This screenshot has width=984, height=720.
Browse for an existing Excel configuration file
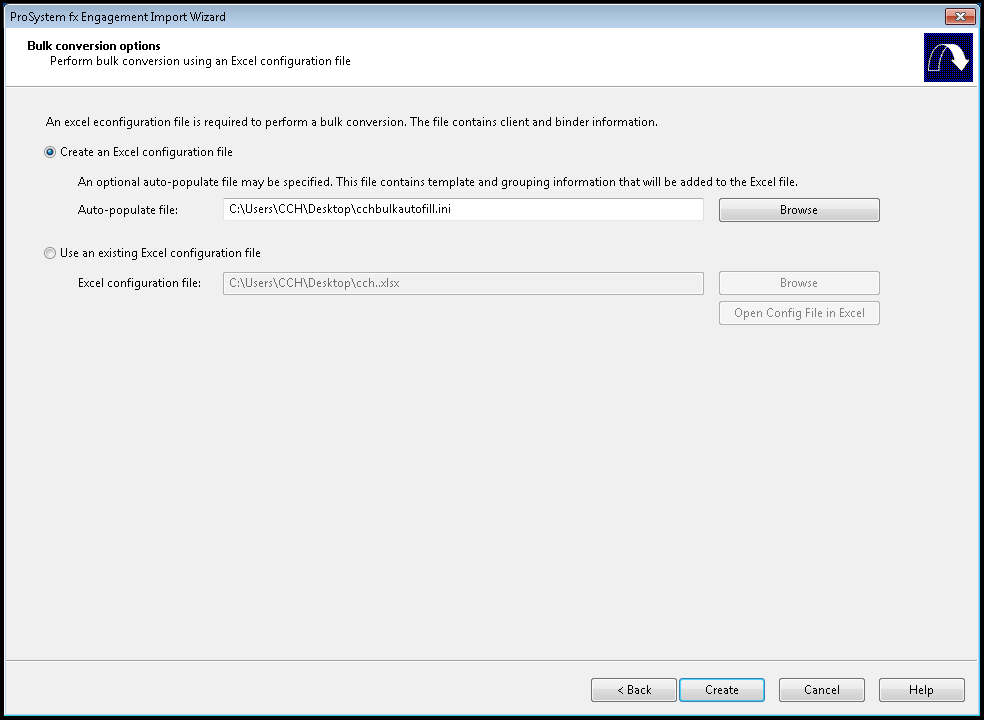[799, 283]
